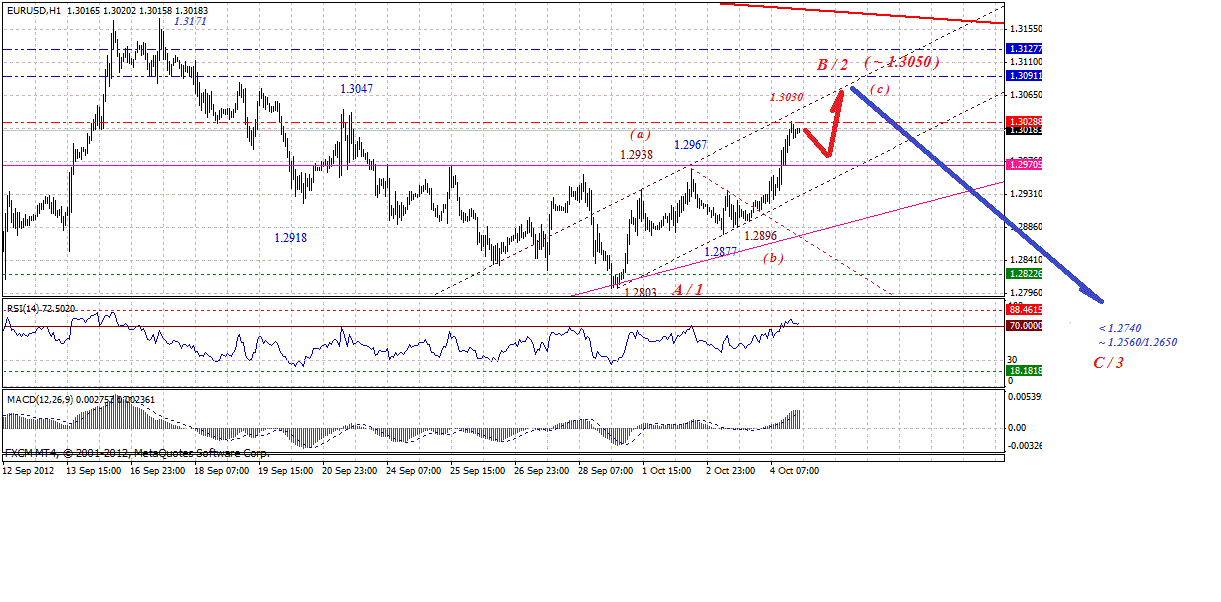Click the ( ~ 1.3050 ) target label
Viewport: 1221px width, 602px height.
point(903,62)
